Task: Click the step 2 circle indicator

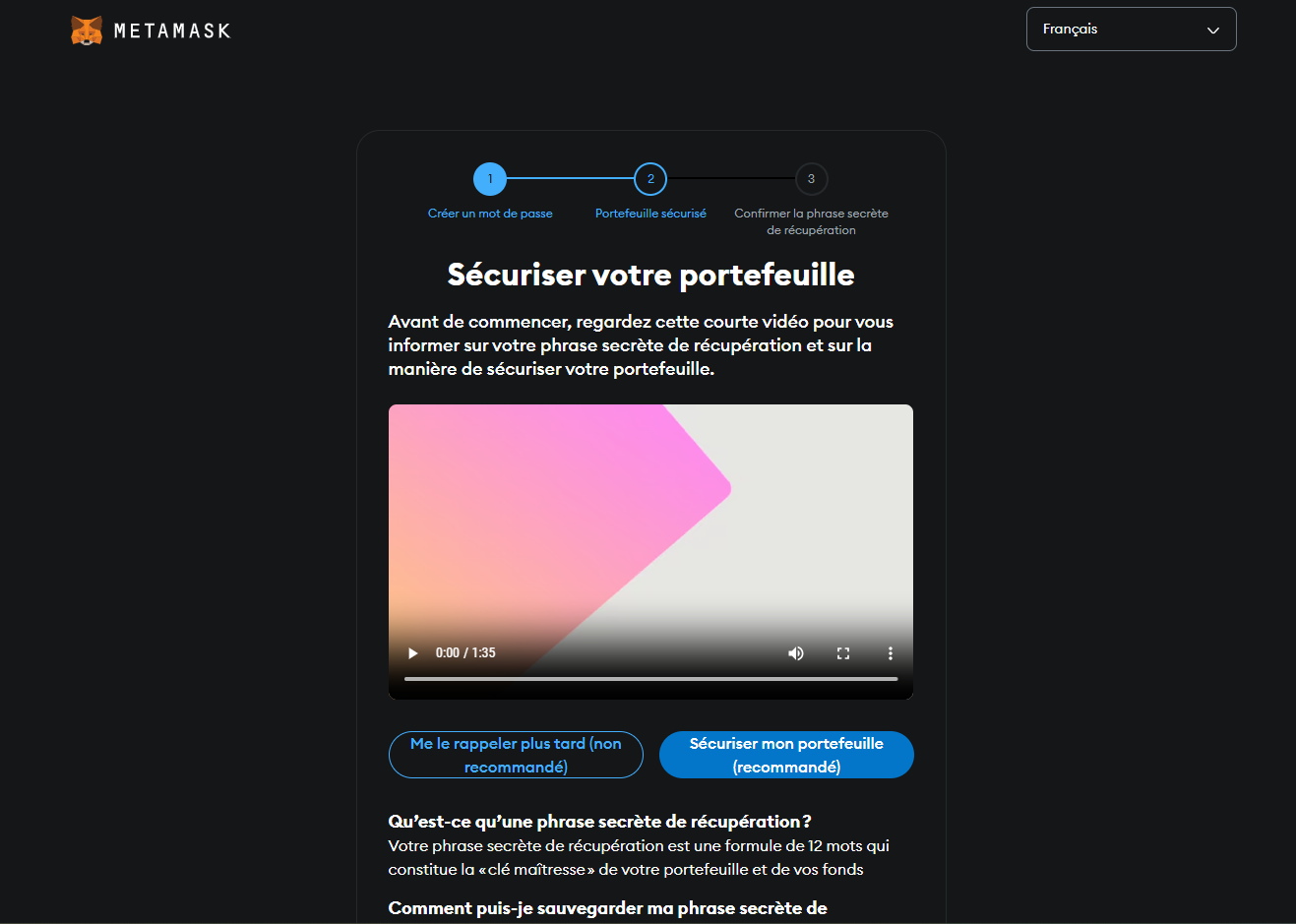Action: click(x=650, y=179)
